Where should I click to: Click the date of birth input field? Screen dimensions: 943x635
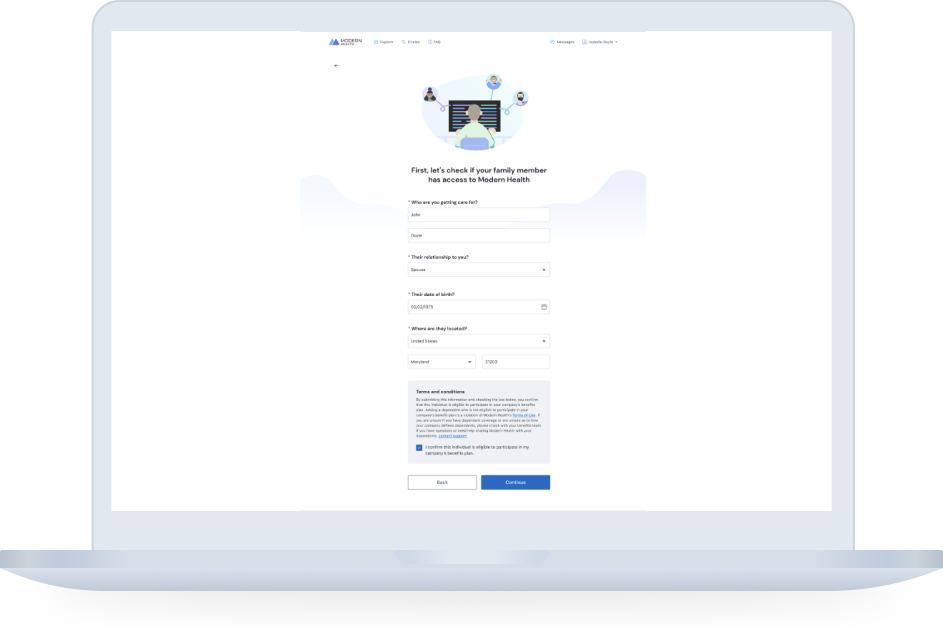(x=479, y=307)
